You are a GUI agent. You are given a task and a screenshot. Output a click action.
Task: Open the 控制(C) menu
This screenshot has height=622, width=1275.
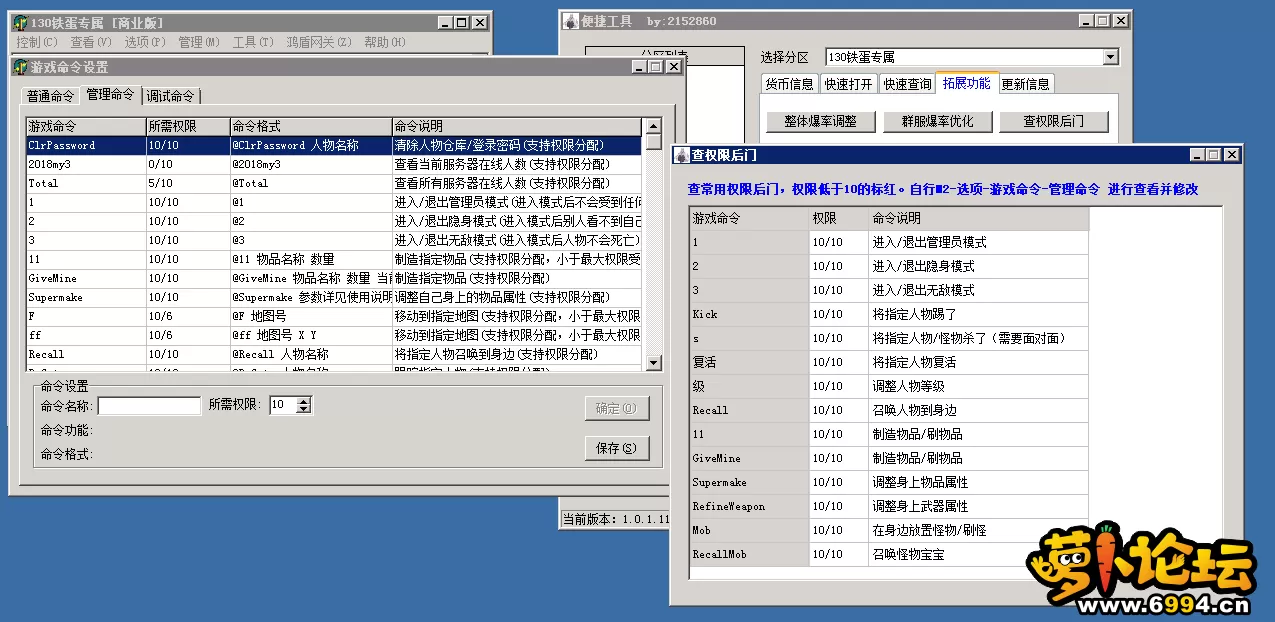pos(37,42)
